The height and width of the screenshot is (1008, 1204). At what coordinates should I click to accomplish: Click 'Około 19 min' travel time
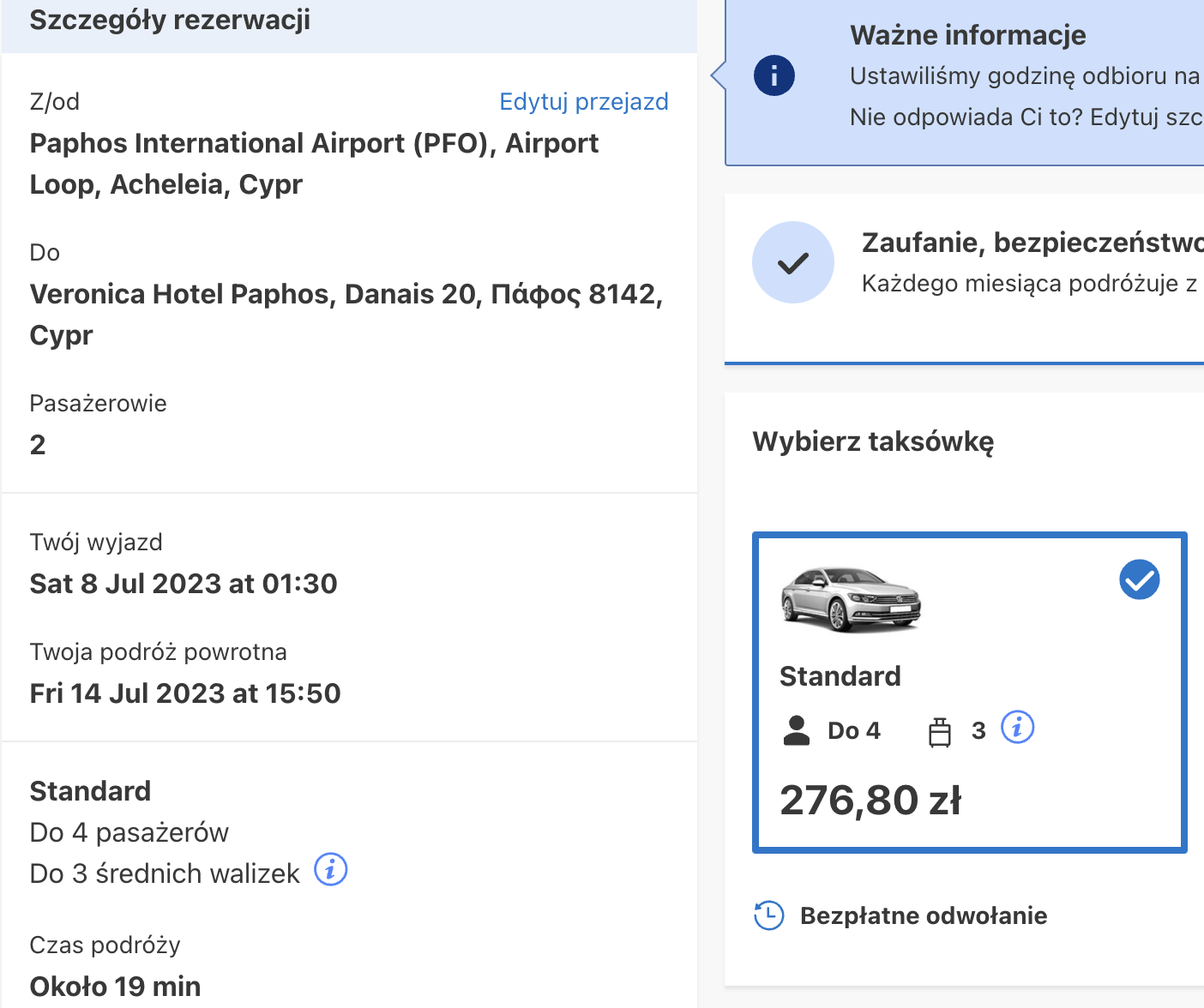[115, 987]
